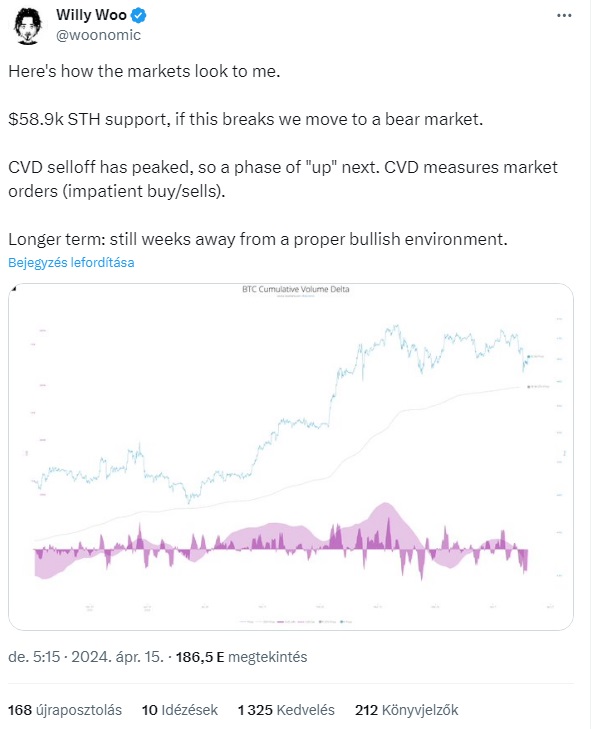591x729 pixels.
Task: Click the chart title text in image
Action: (x=296, y=289)
